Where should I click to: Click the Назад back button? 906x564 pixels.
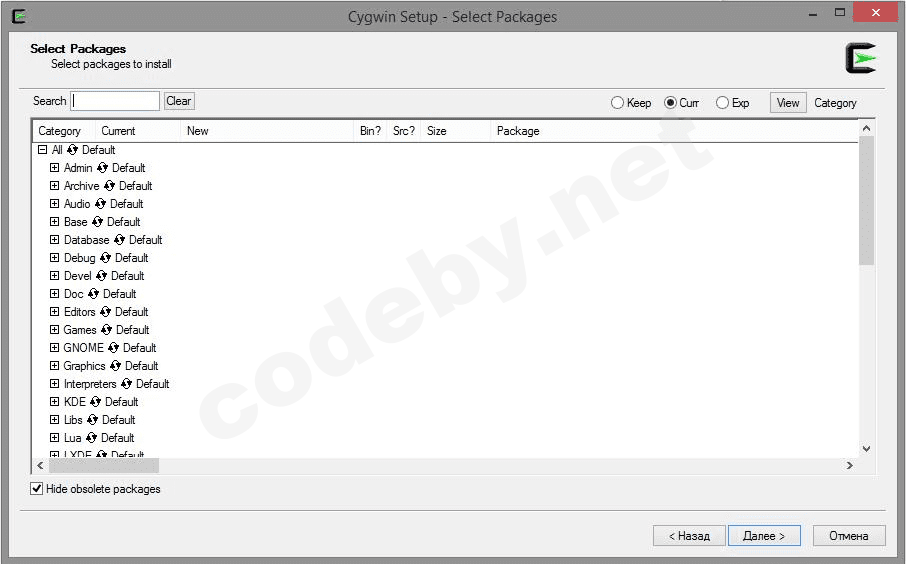[689, 536]
